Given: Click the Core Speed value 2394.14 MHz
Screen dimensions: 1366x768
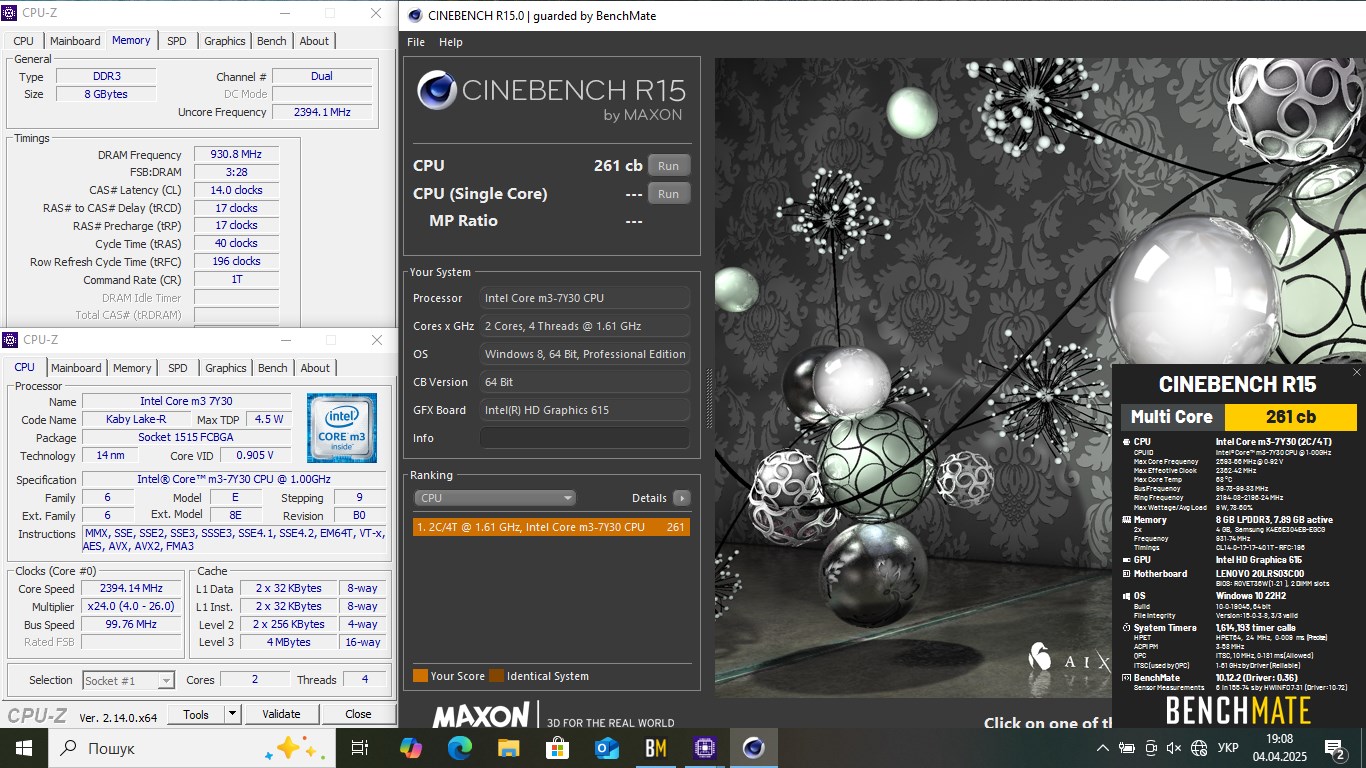Looking at the screenshot, I should pos(132,589).
